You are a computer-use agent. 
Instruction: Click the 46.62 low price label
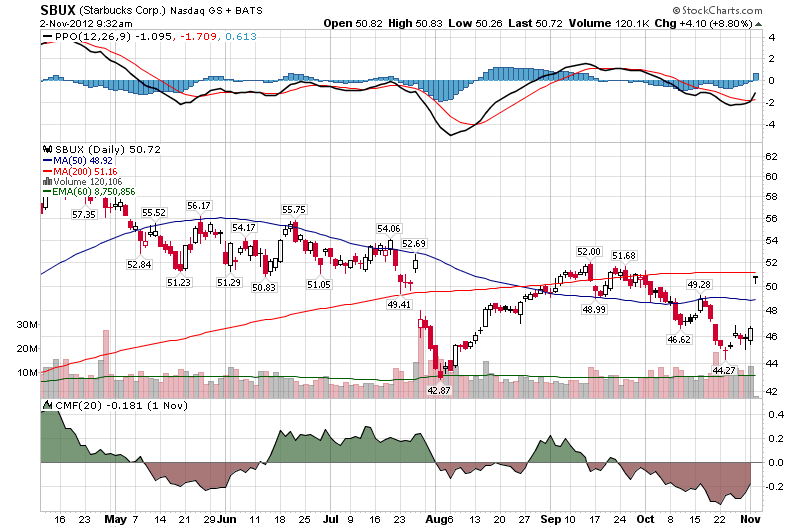tap(679, 339)
